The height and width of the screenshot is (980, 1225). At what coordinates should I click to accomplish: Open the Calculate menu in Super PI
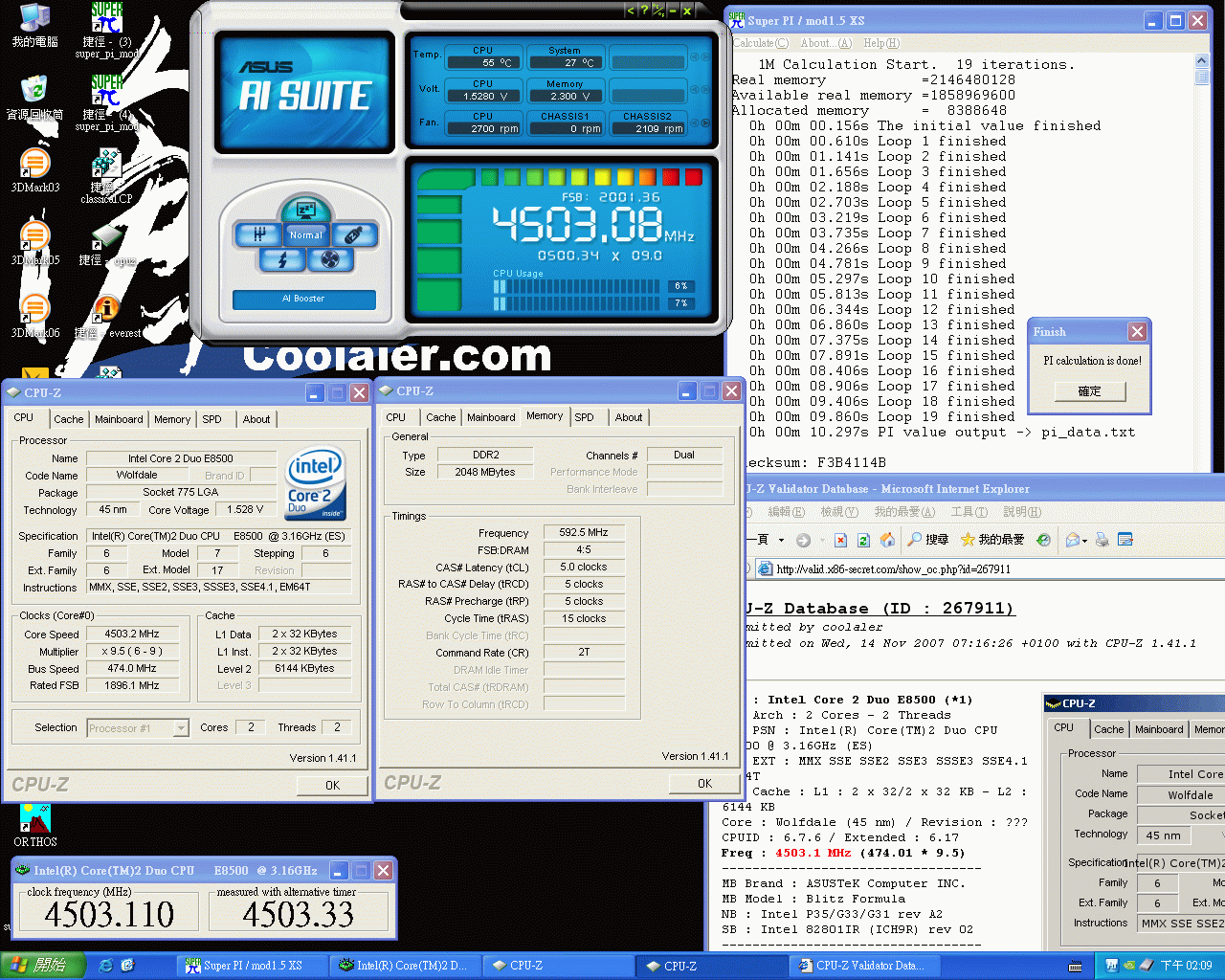[761, 43]
